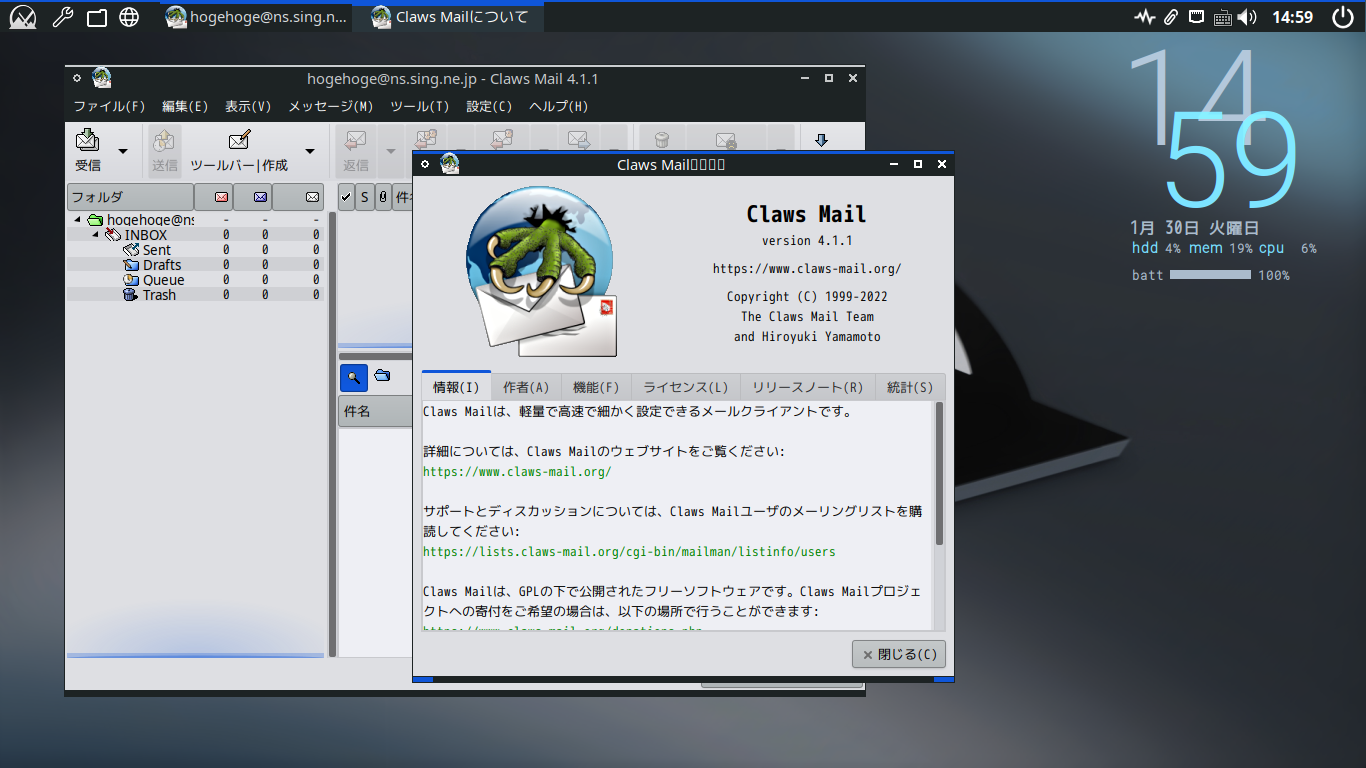Open the mountain-logo start menu in top panel
This screenshot has height=768, width=1366.
tap(23, 16)
